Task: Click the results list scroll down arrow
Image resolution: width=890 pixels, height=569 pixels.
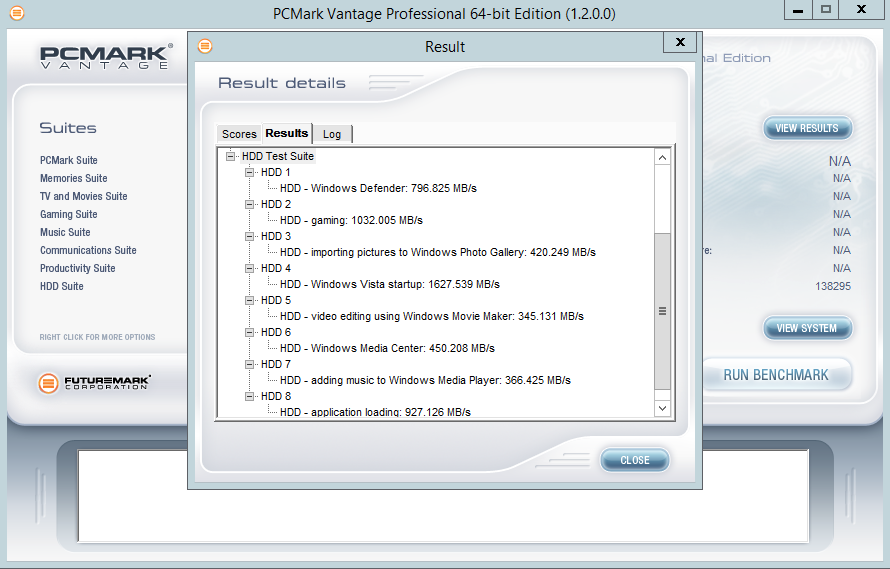Action: pos(662,408)
